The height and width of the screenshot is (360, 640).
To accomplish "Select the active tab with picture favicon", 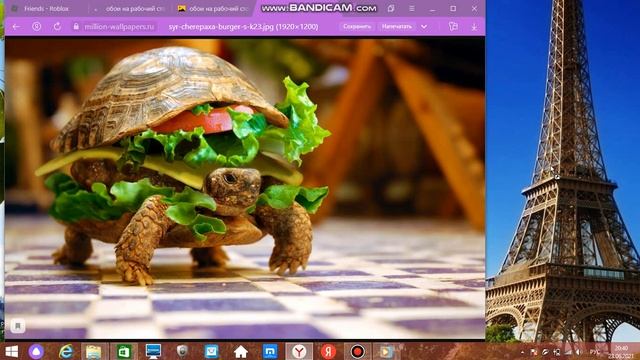I will (x=213, y=9).
